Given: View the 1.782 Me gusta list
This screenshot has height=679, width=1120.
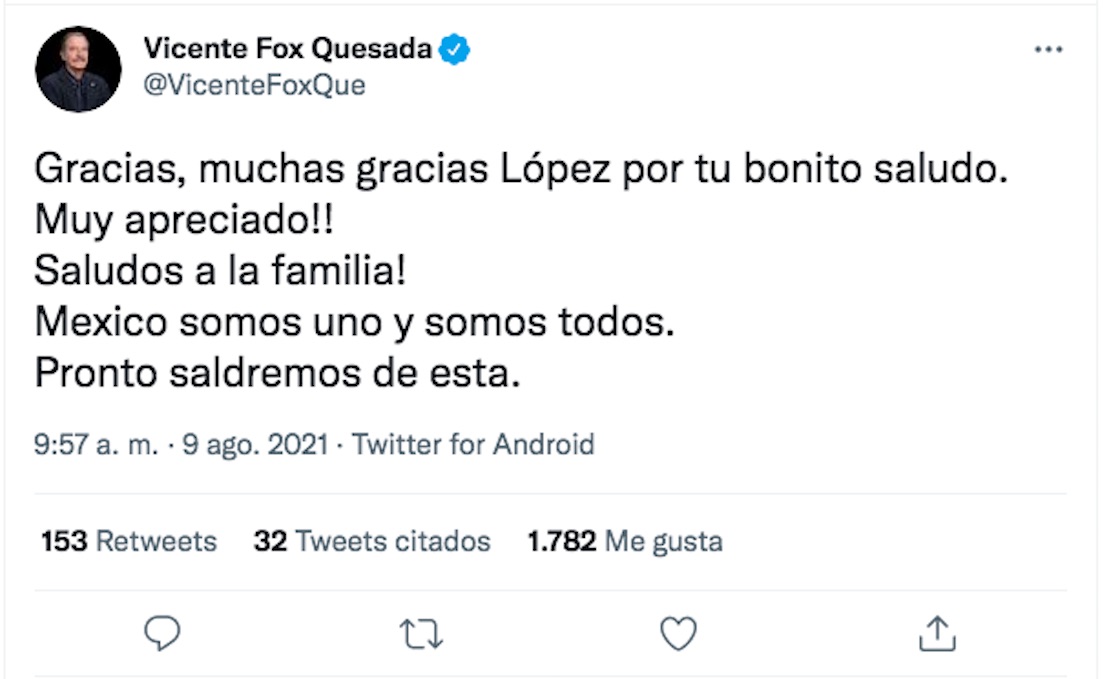Looking at the screenshot, I should [x=625, y=541].
